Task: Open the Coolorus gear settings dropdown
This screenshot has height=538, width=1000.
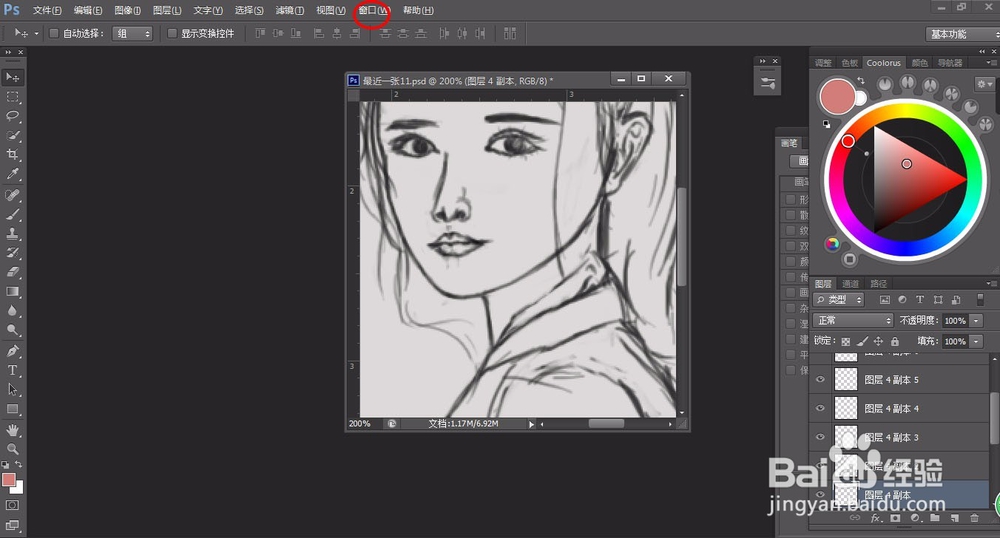Action: pos(985,84)
